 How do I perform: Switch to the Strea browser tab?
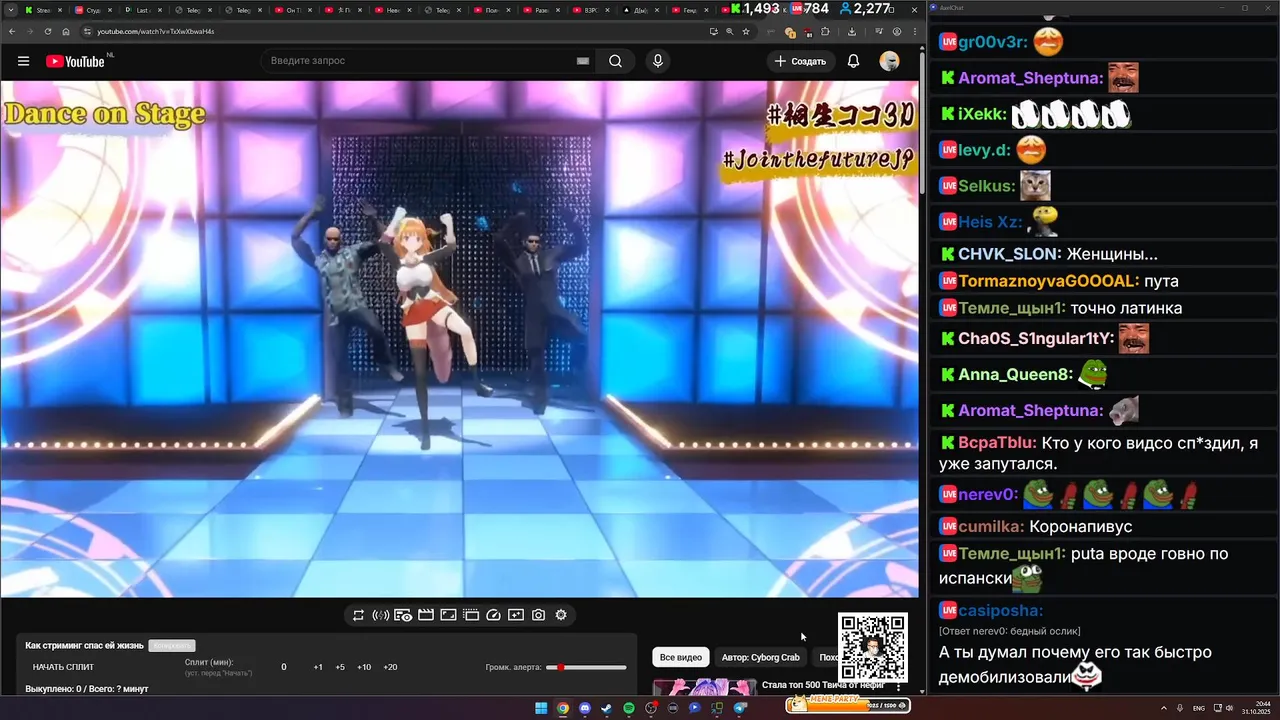(x=44, y=10)
